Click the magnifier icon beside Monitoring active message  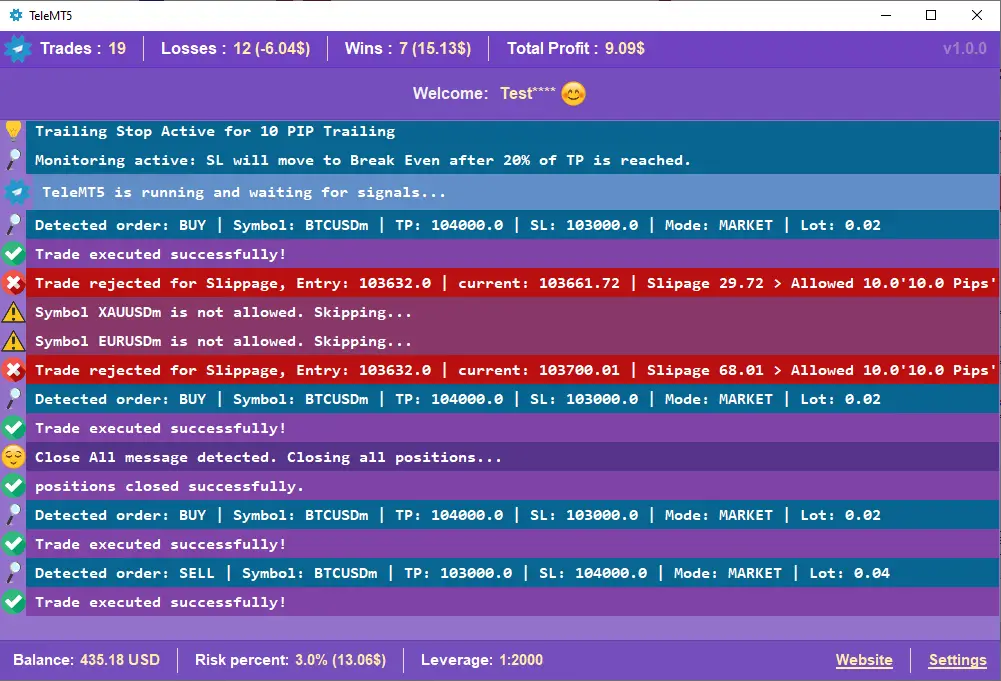(x=13, y=160)
